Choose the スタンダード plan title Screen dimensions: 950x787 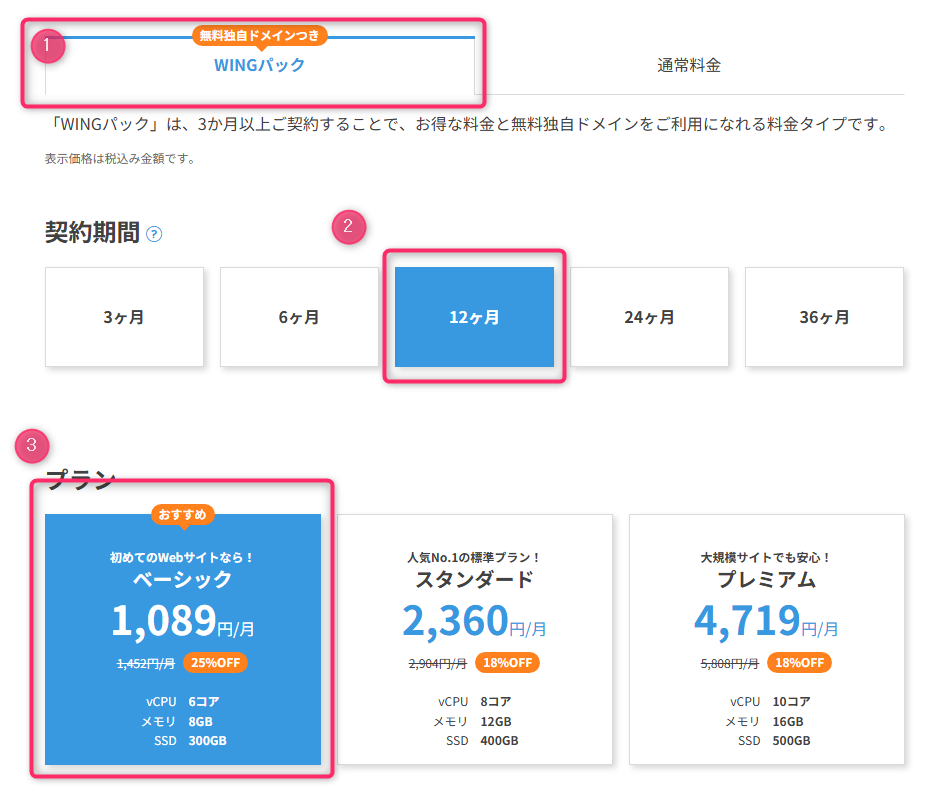[475, 580]
